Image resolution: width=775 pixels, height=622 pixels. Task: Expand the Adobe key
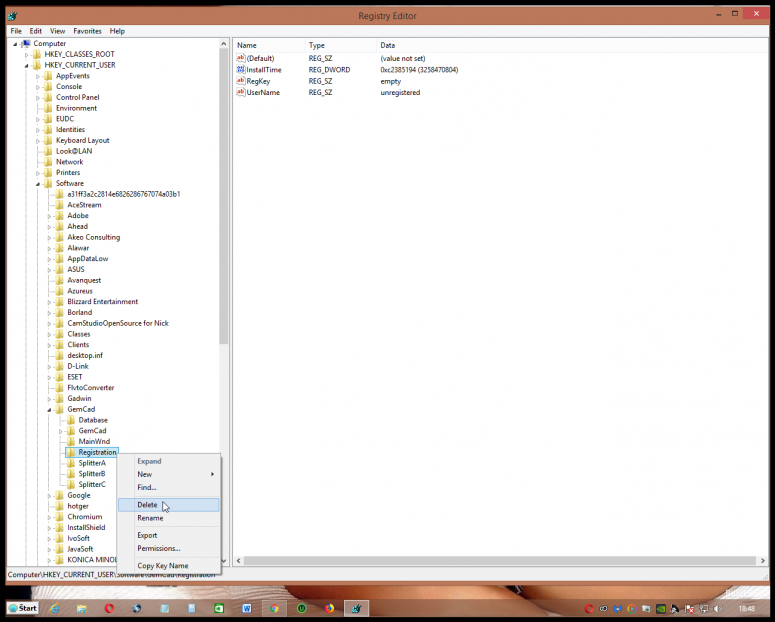tap(49, 216)
